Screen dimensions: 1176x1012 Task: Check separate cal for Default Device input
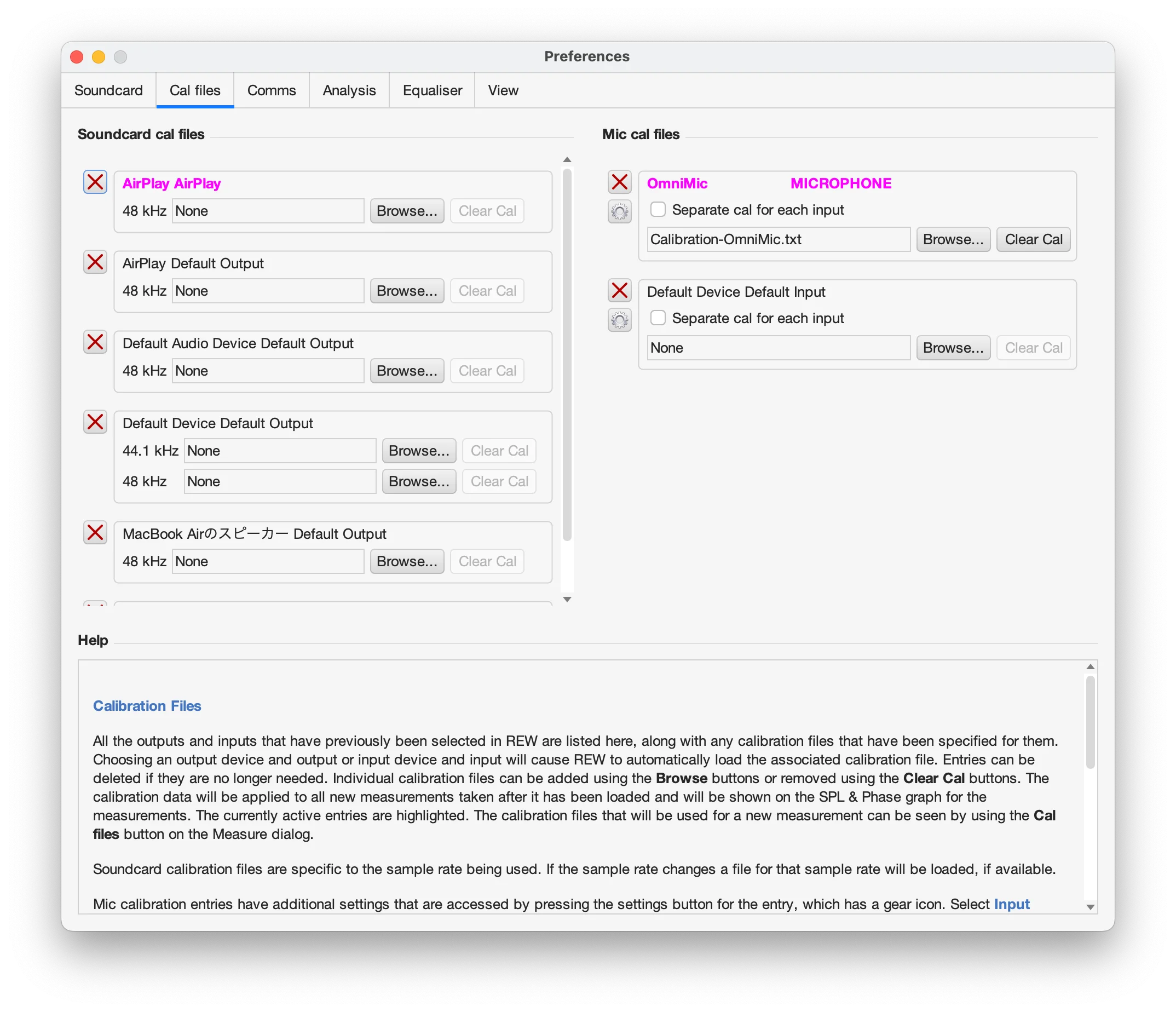point(658,318)
